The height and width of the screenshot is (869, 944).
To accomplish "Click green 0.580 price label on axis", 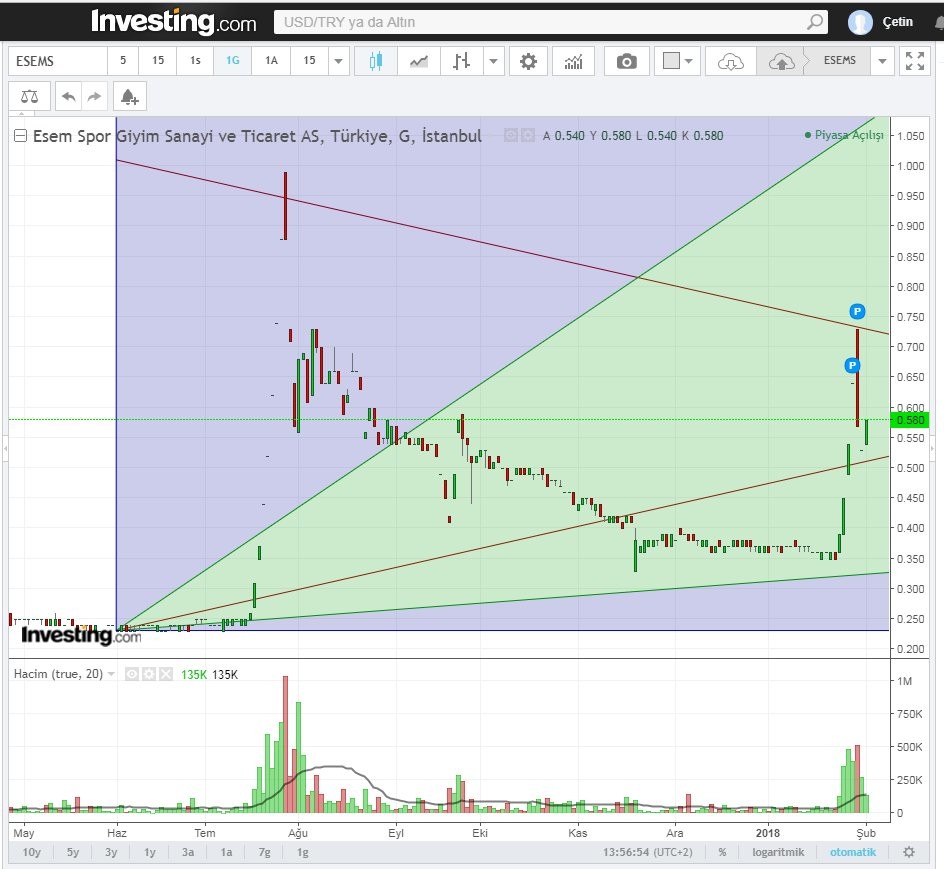I will 910,420.
